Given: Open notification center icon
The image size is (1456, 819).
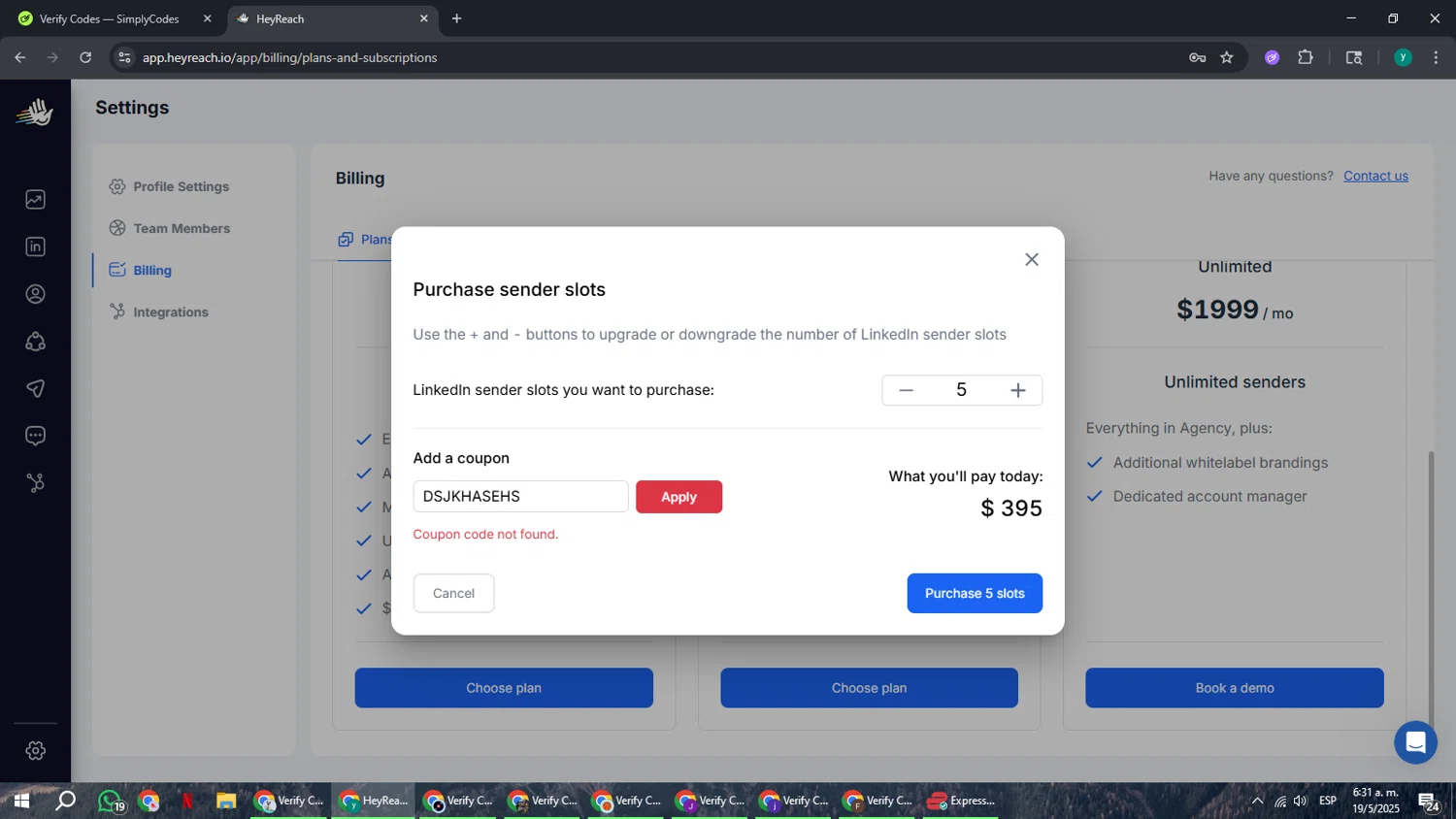Looking at the screenshot, I should click(x=1429, y=802).
